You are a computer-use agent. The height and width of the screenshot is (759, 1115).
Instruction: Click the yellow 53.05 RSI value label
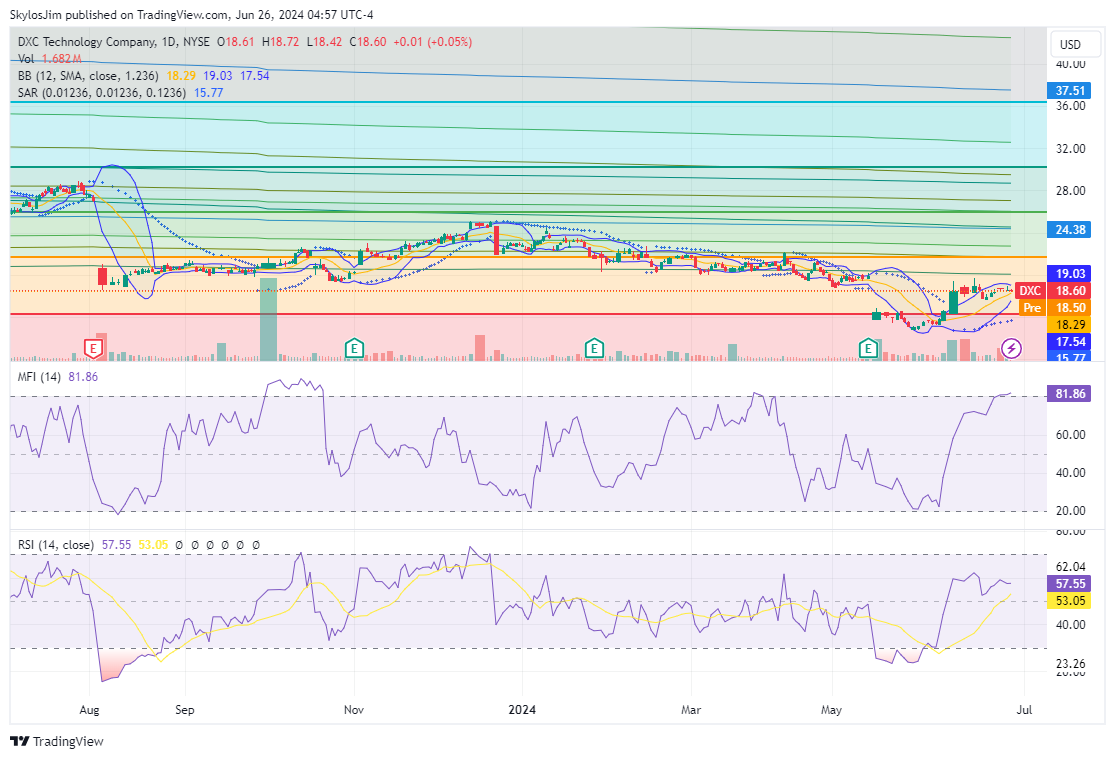pos(1071,600)
